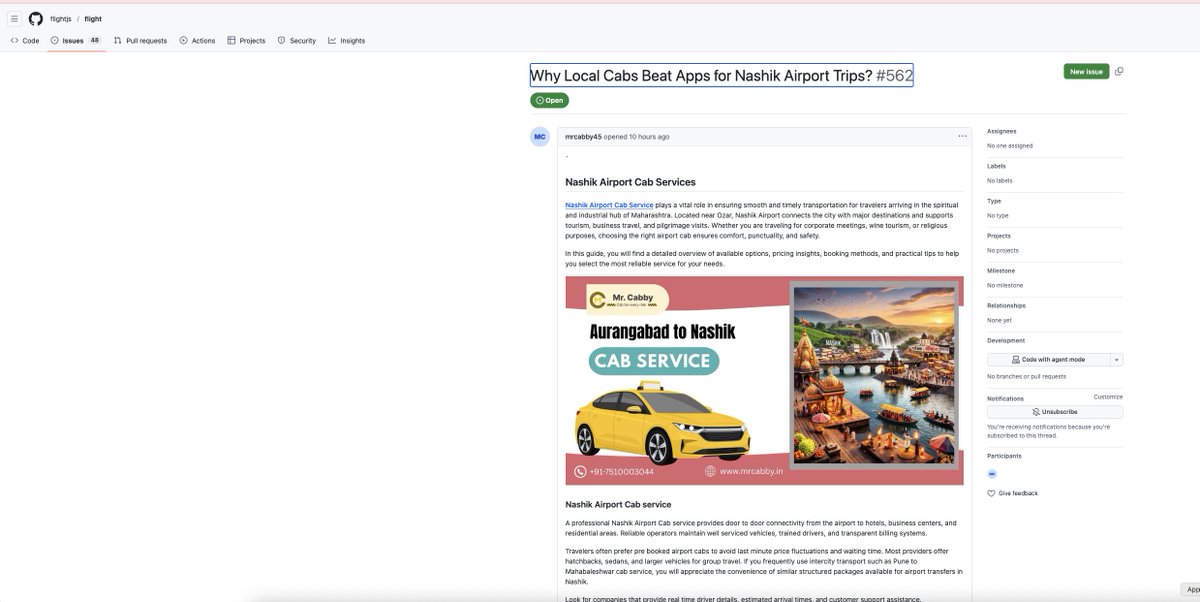Screen dimensions: 1200x602
Task: Open the MC avatar of mrcabby45
Action: point(540,137)
